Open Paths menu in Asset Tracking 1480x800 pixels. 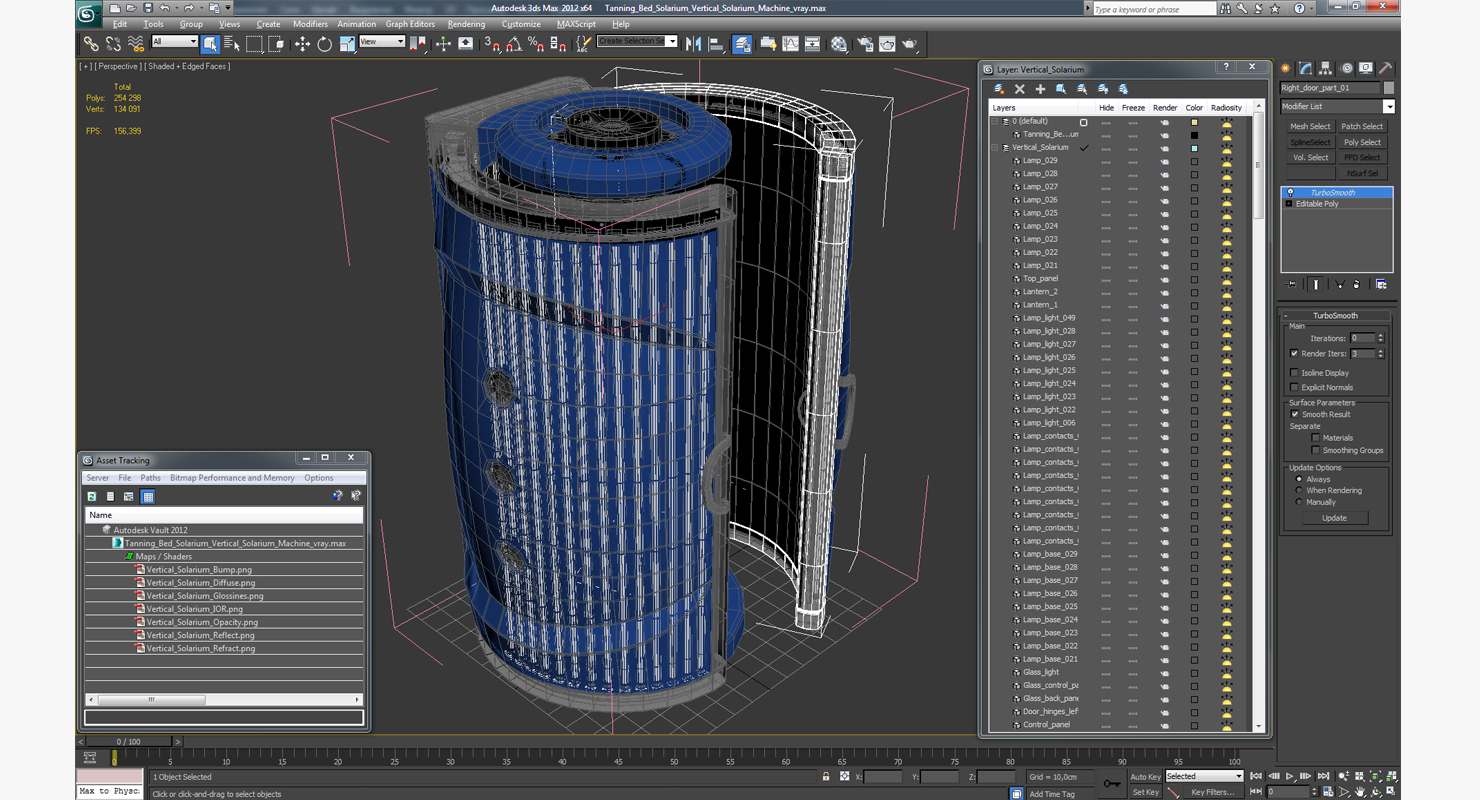click(150, 478)
